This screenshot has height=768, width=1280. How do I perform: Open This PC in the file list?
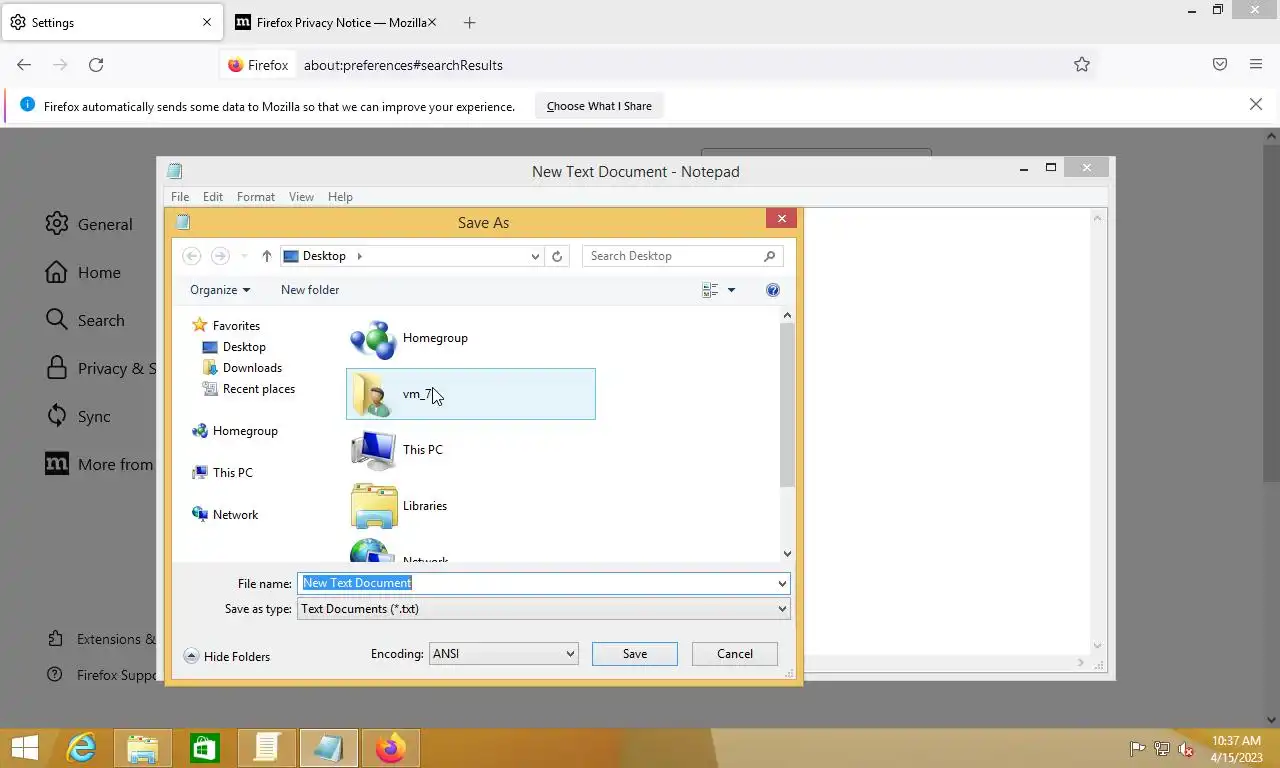(x=471, y=450)
